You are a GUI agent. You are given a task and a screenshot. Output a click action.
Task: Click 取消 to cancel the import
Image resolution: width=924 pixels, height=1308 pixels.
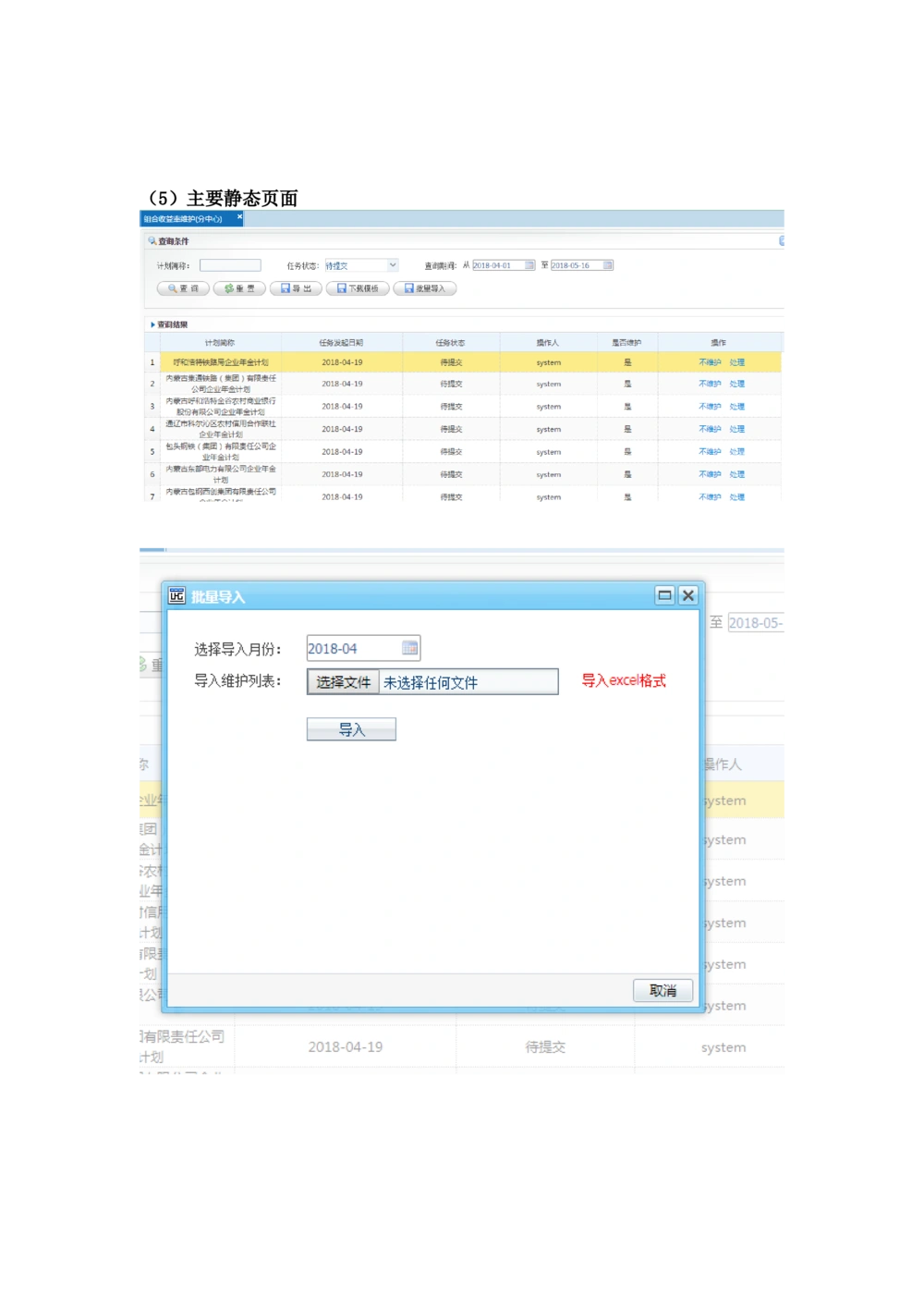[x=663, y=990]
